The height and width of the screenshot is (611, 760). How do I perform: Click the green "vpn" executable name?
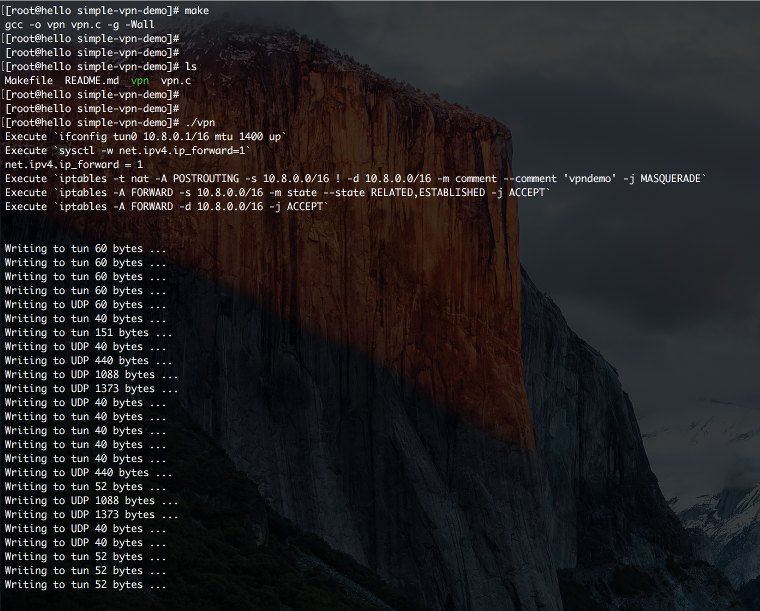pos(140,80)
